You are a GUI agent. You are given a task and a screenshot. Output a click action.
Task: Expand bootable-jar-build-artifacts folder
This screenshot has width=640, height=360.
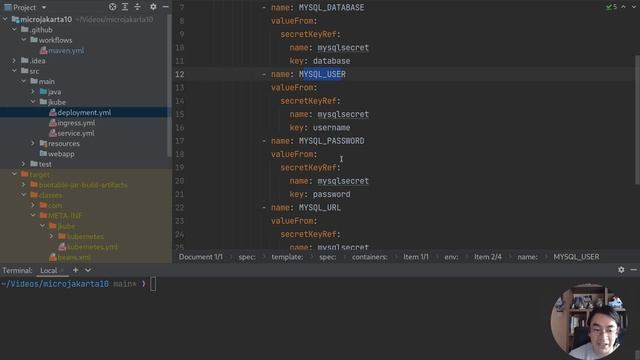coord(24,184)
